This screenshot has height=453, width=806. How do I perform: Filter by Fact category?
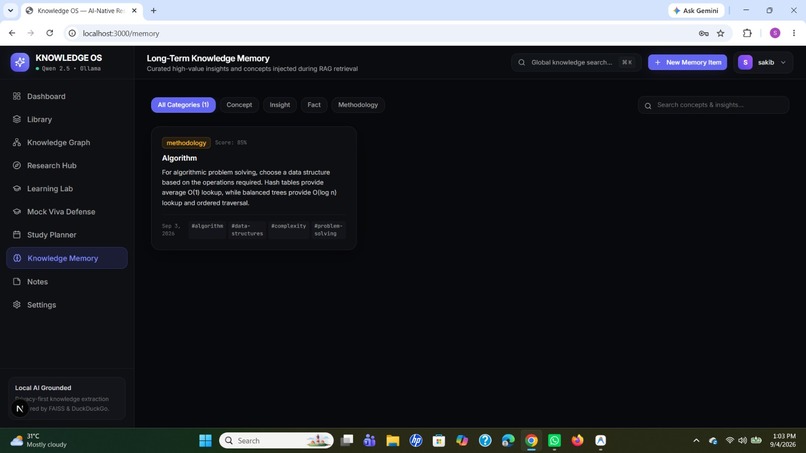click(x=314, y=105)
